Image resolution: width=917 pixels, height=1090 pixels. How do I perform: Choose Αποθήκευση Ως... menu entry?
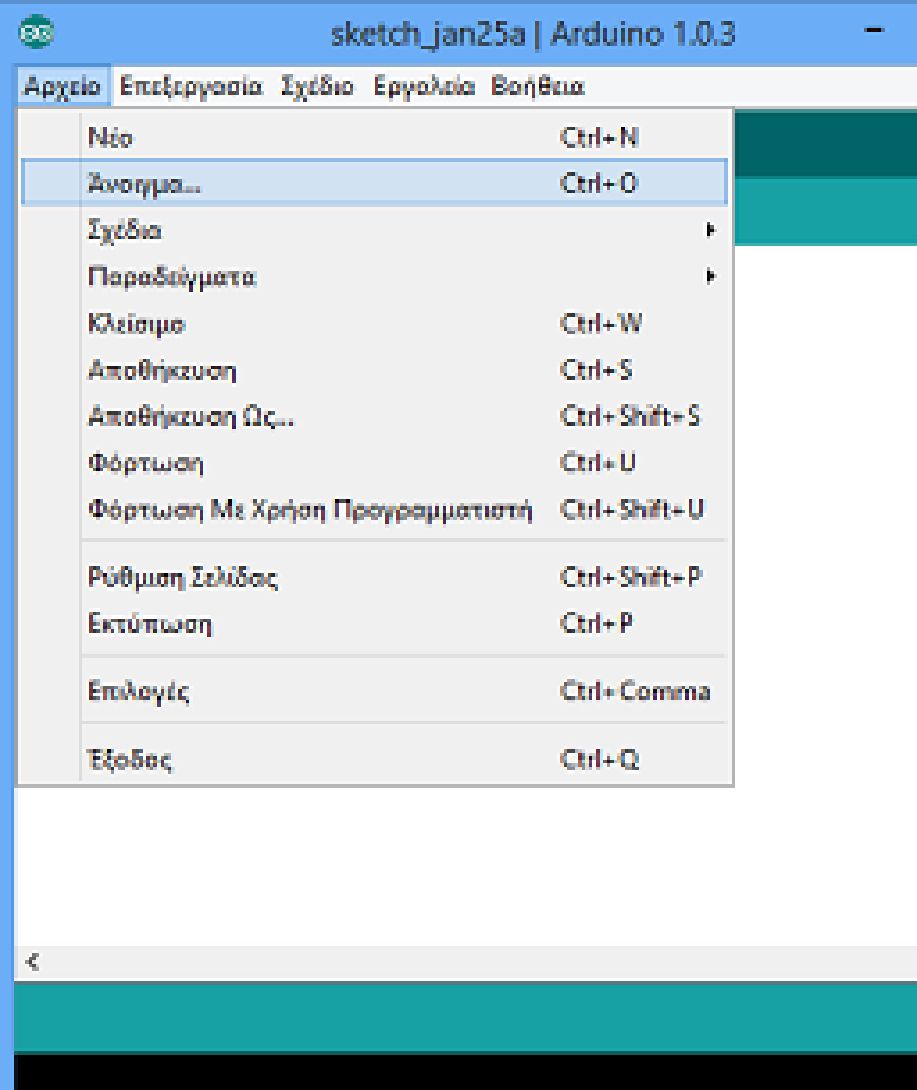click(374, 416)
